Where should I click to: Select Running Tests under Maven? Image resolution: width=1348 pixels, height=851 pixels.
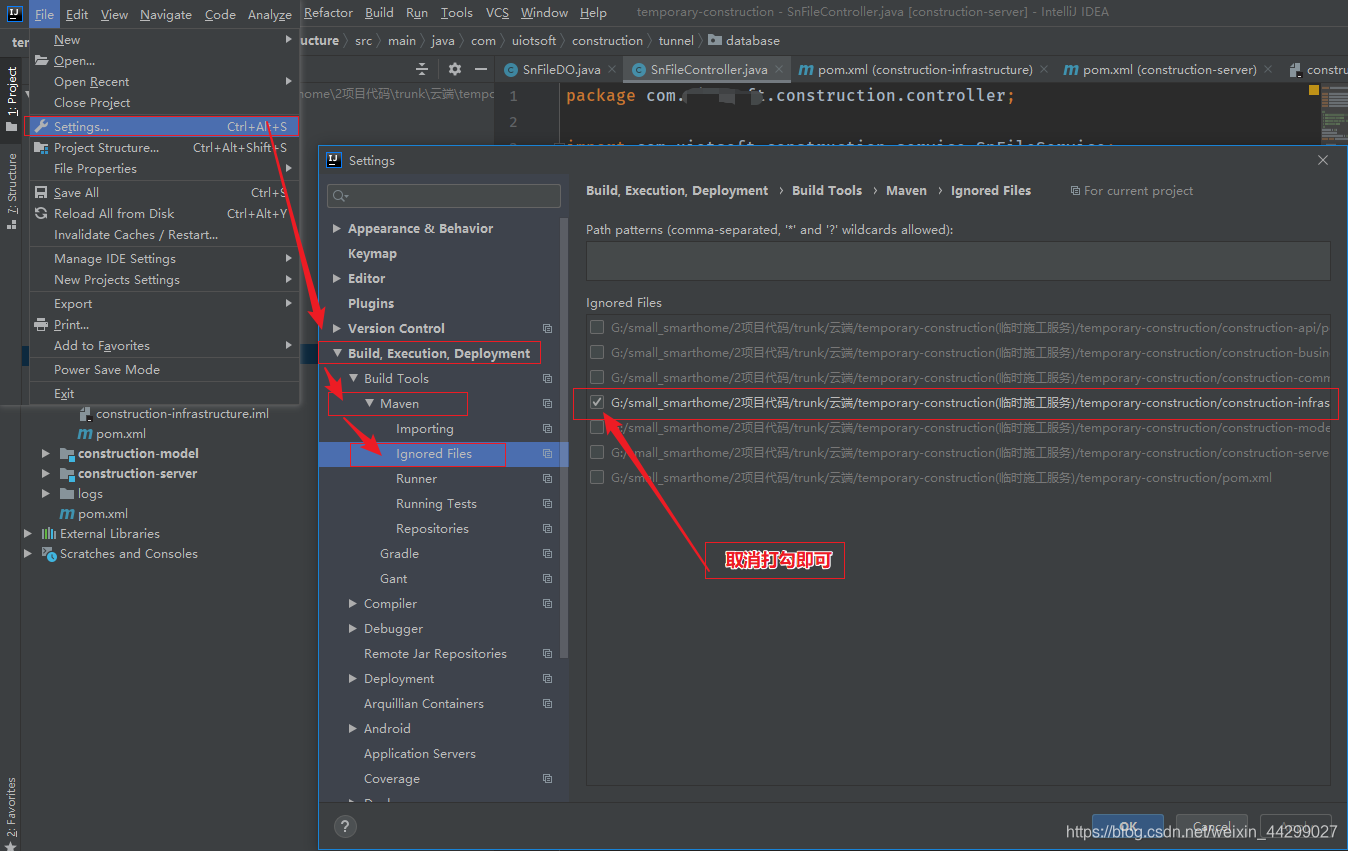[x=436, y=503]
